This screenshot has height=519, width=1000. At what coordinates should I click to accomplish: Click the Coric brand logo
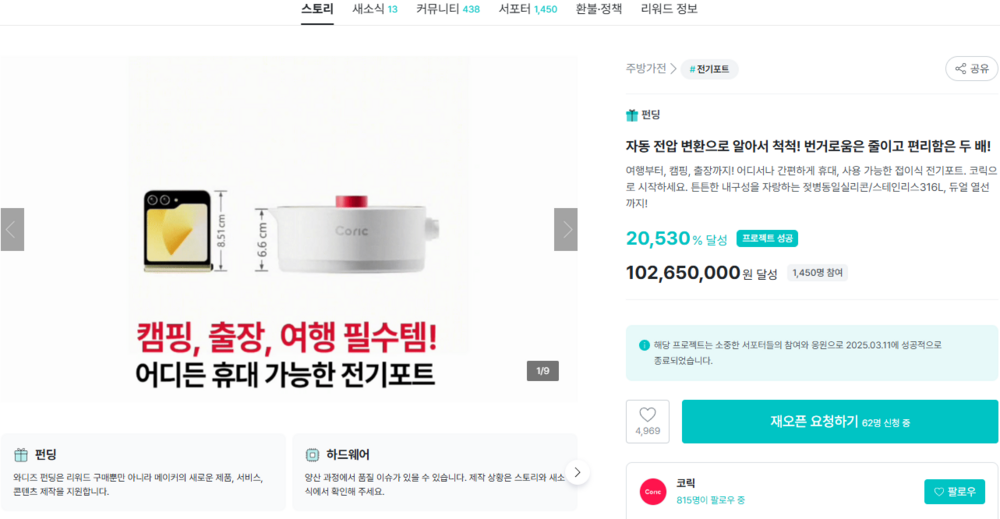pos(653,491)
